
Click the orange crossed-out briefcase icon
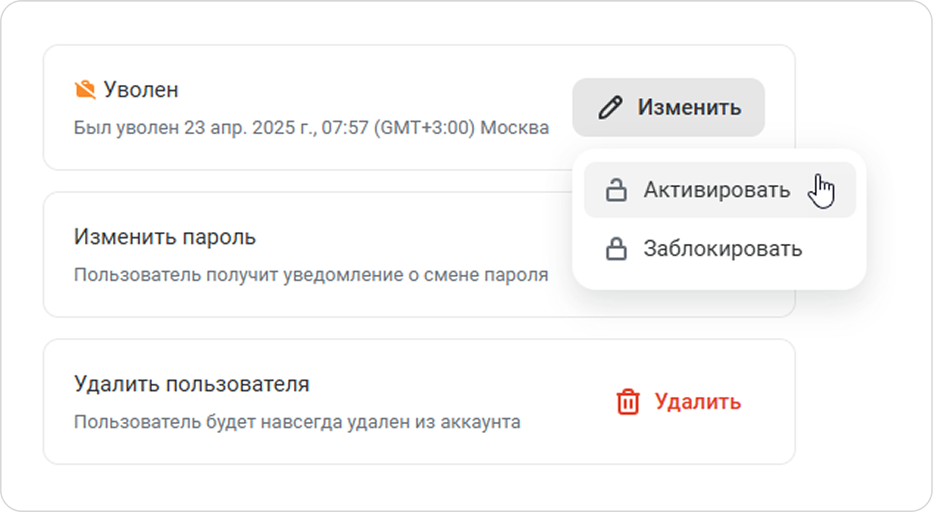(x=85, y=89)
